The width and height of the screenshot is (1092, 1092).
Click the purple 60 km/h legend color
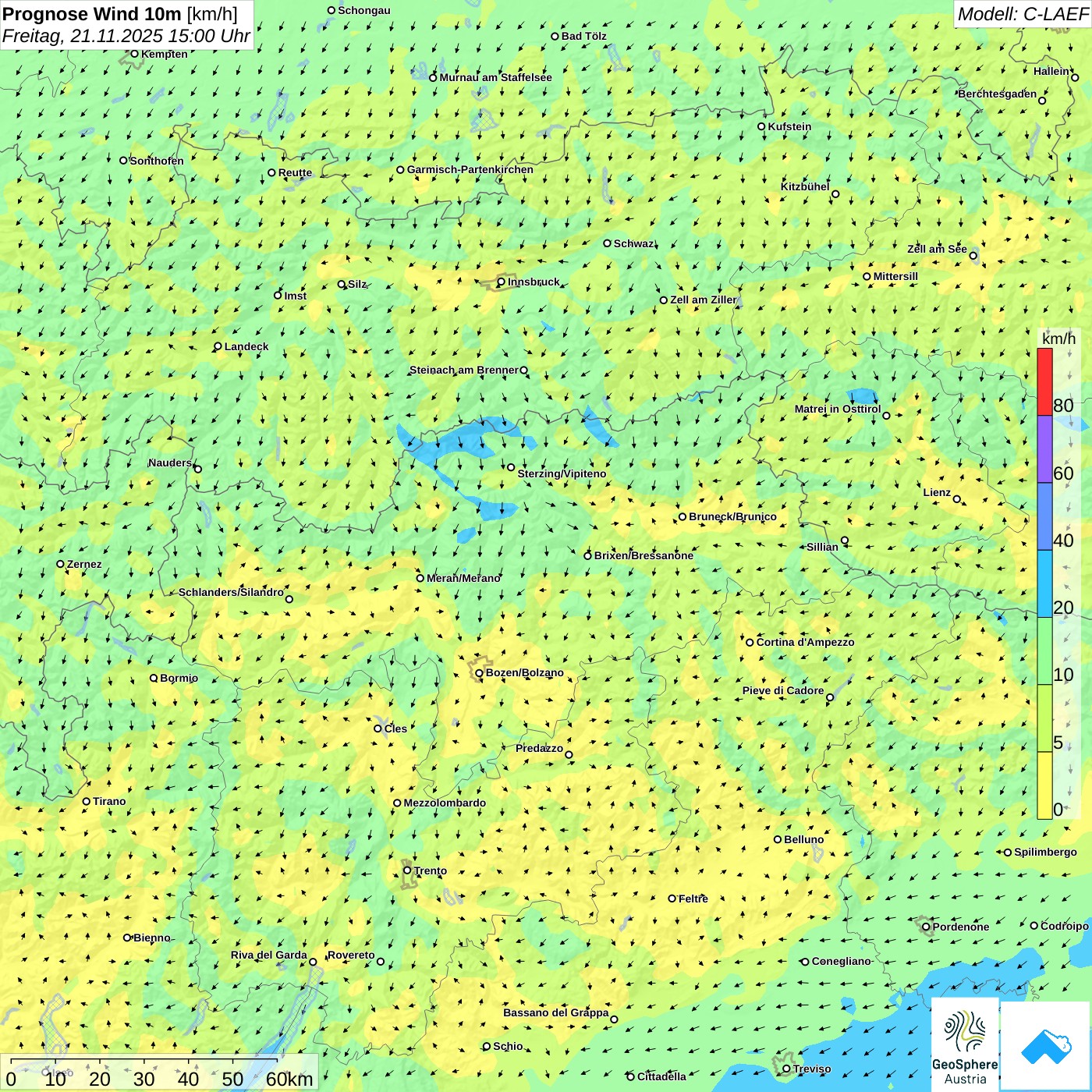(x=1044, y=449)
